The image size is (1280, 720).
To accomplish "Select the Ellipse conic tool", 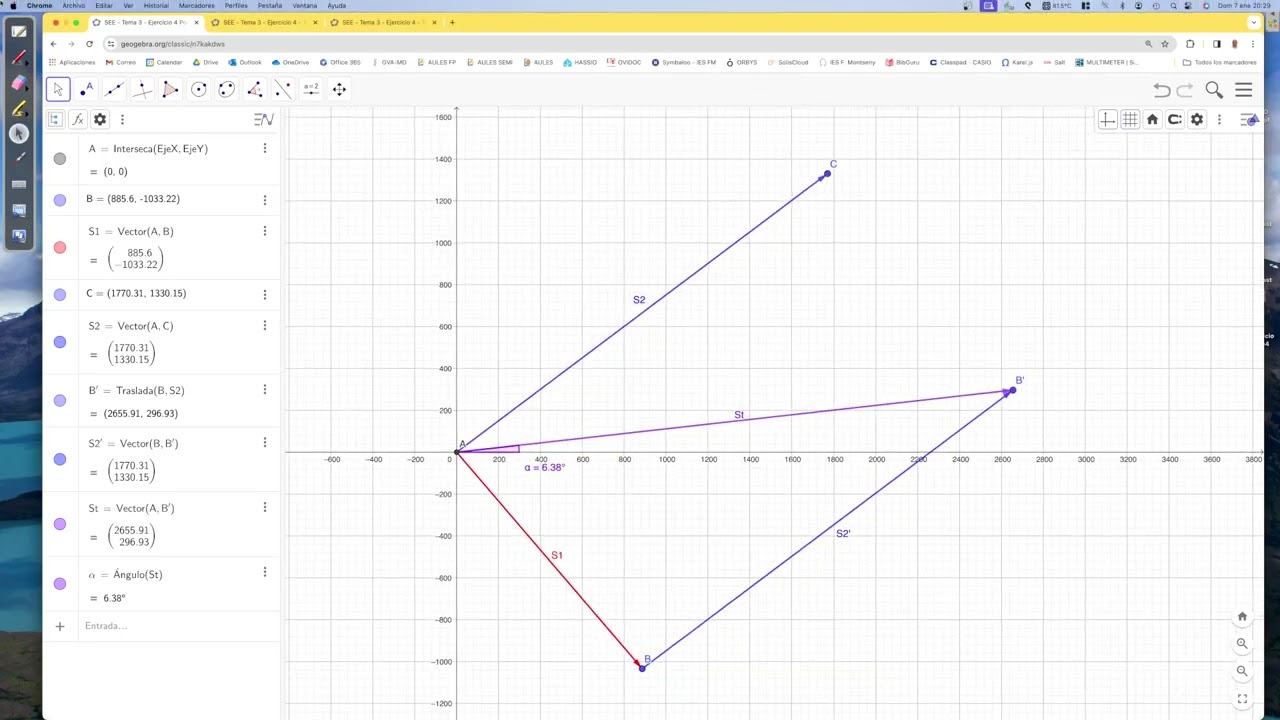I will coord(226,89).
